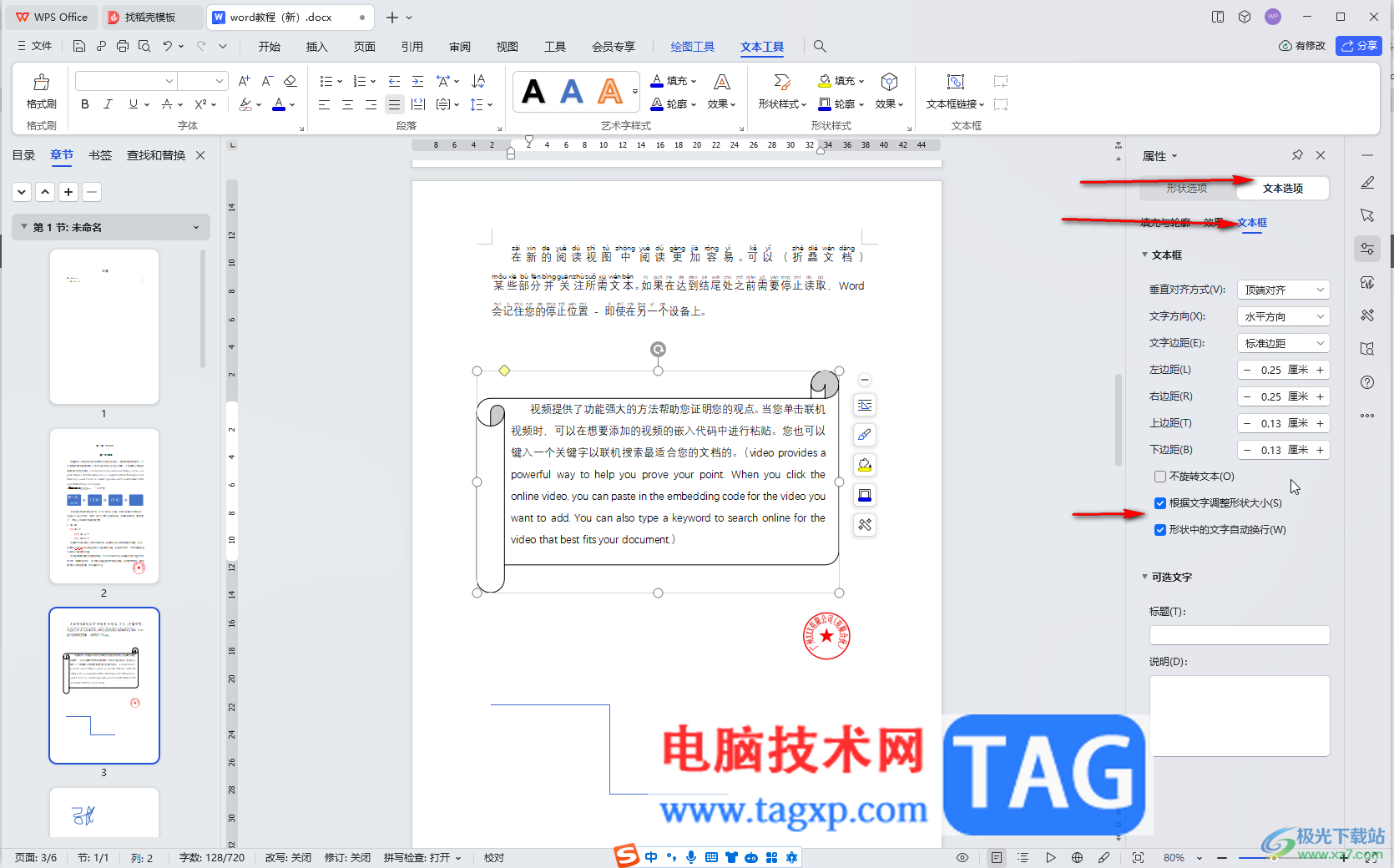1394x868 pixels.
Task: Increase 左边距 with its plus button
Action: (1321, 370)
